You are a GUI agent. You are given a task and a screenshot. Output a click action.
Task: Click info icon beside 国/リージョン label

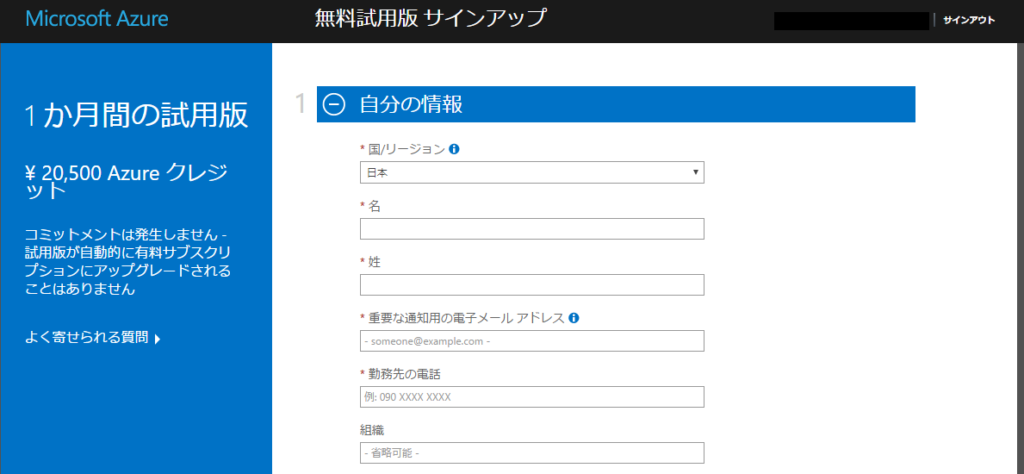point(454,149)
